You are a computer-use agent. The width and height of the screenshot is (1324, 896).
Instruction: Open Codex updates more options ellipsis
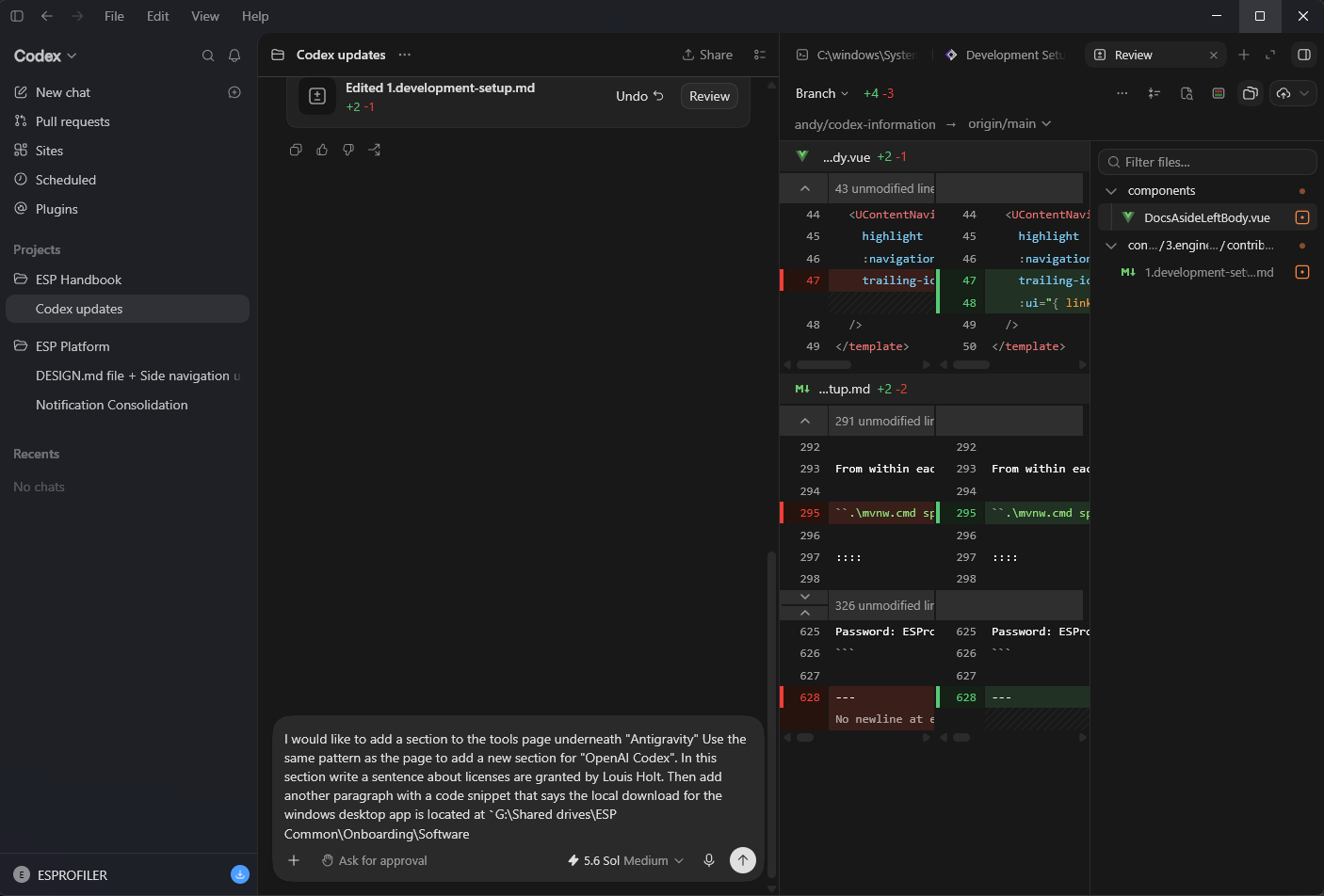click(x=405, y=55)
